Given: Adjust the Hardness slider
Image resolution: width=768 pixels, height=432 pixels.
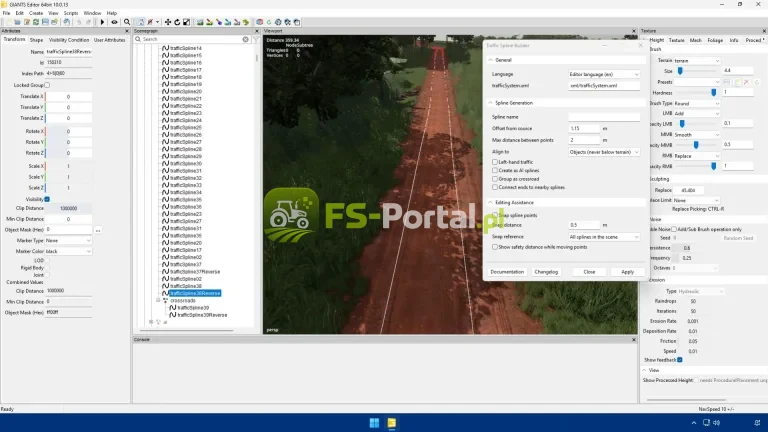Looking at the screenshot, I should 714,93.
